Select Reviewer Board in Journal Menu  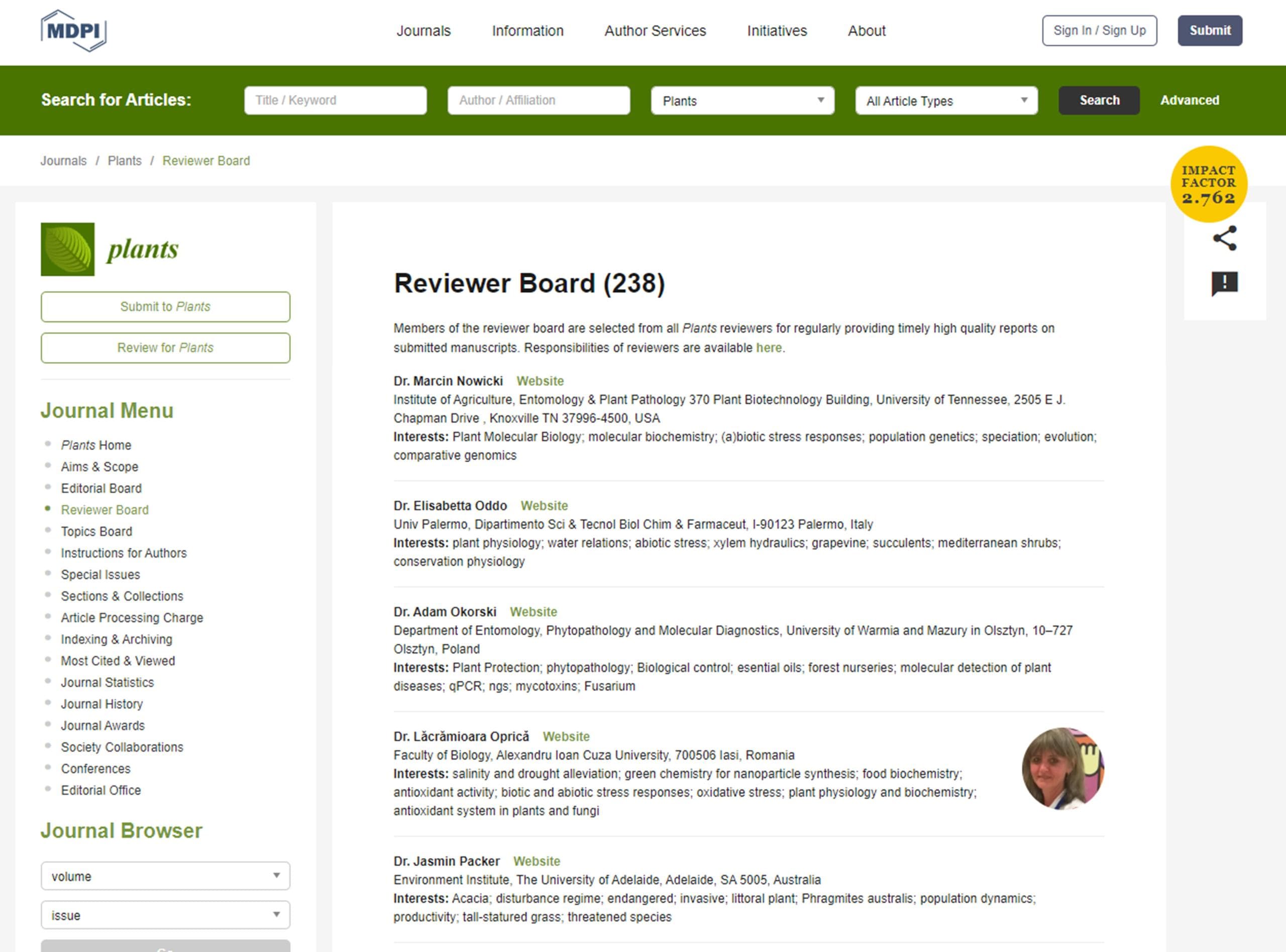click(x=105, y=510)
